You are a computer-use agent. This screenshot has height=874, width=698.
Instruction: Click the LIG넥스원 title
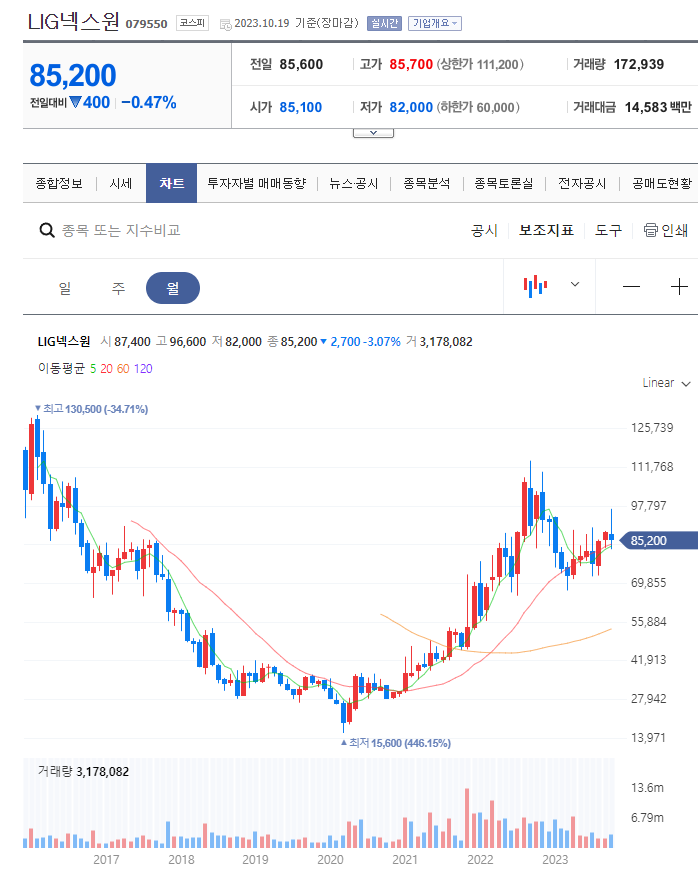tap(74, 22)
